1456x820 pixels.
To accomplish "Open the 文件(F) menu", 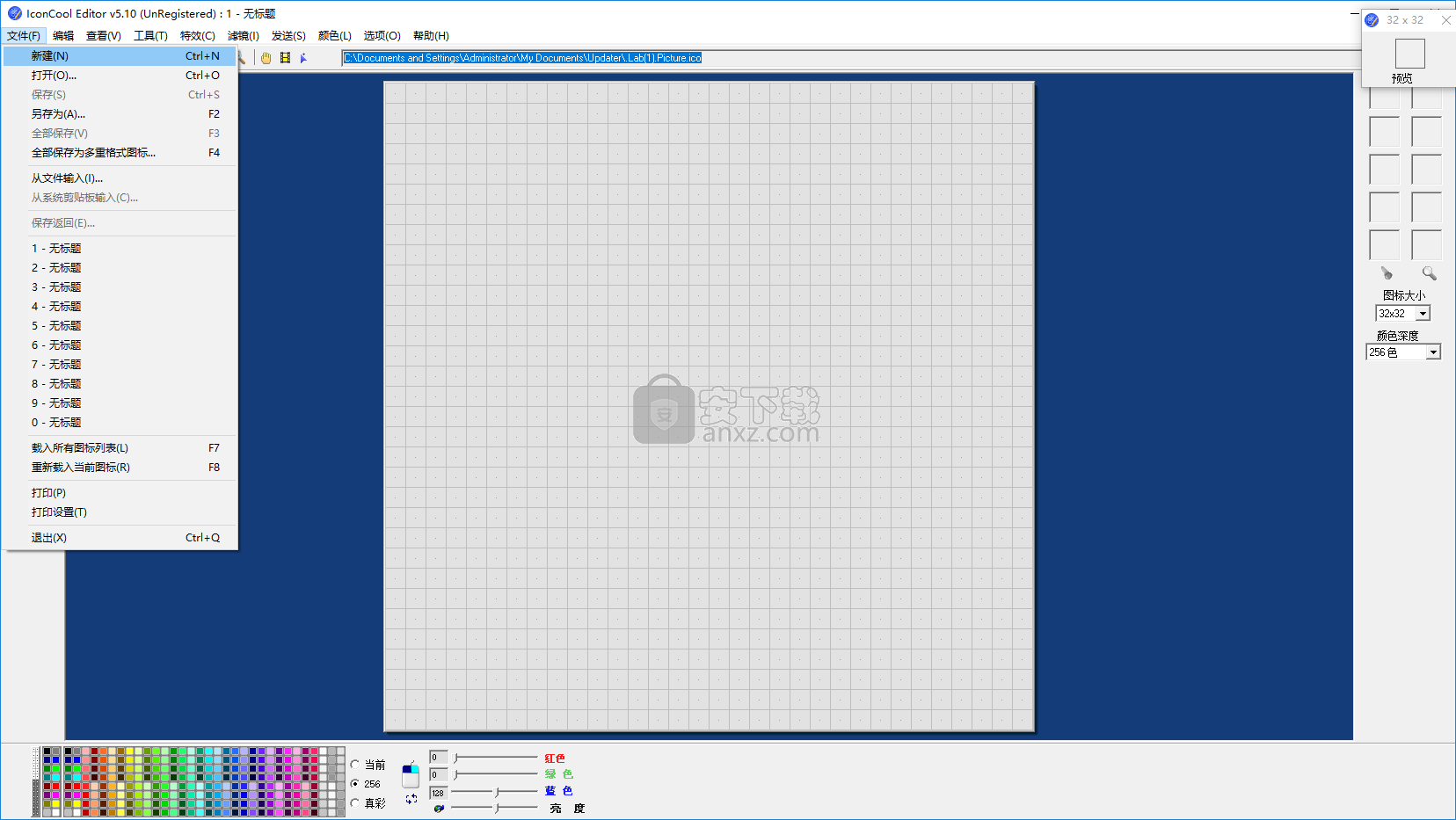I will [24, 36].
